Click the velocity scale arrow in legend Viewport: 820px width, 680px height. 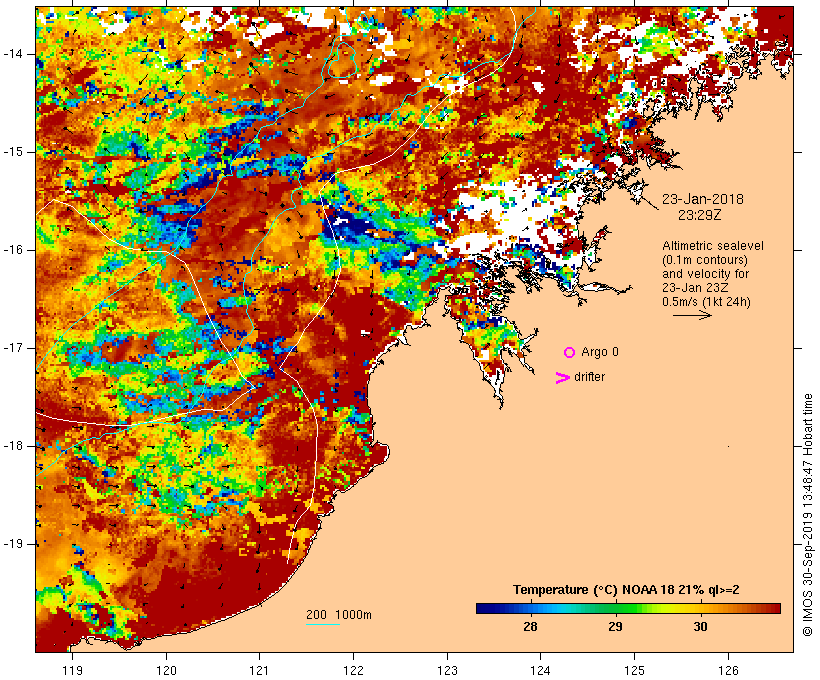[x=692, y=315]
